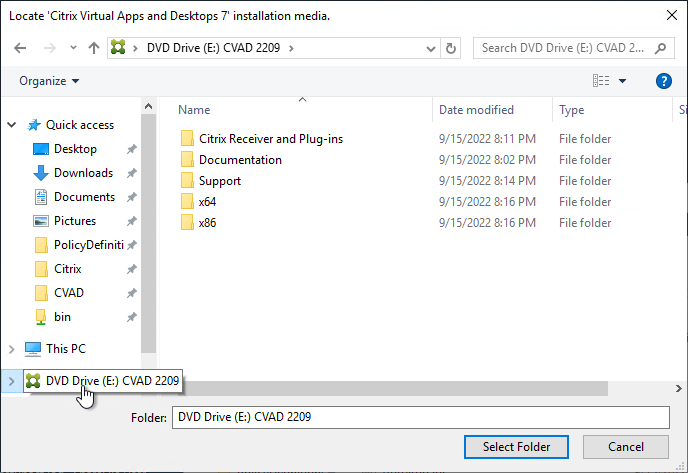Expand the This PC tree node
The width and height of the screenshot is (688, 473).
point(12,349)
